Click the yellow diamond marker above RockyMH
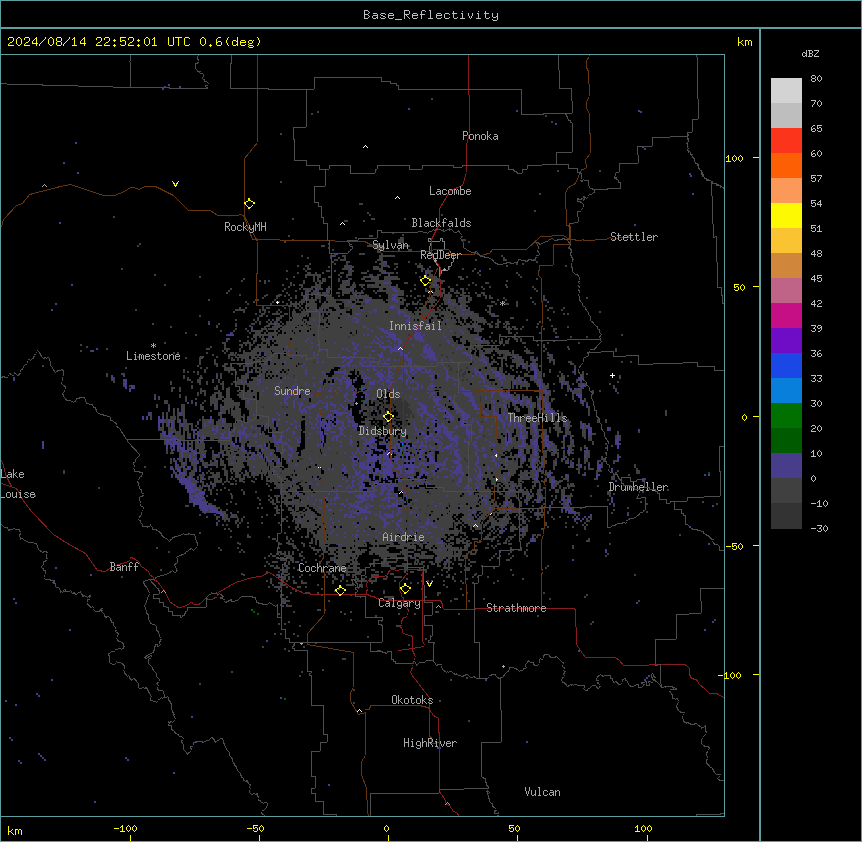 [250, 204]
